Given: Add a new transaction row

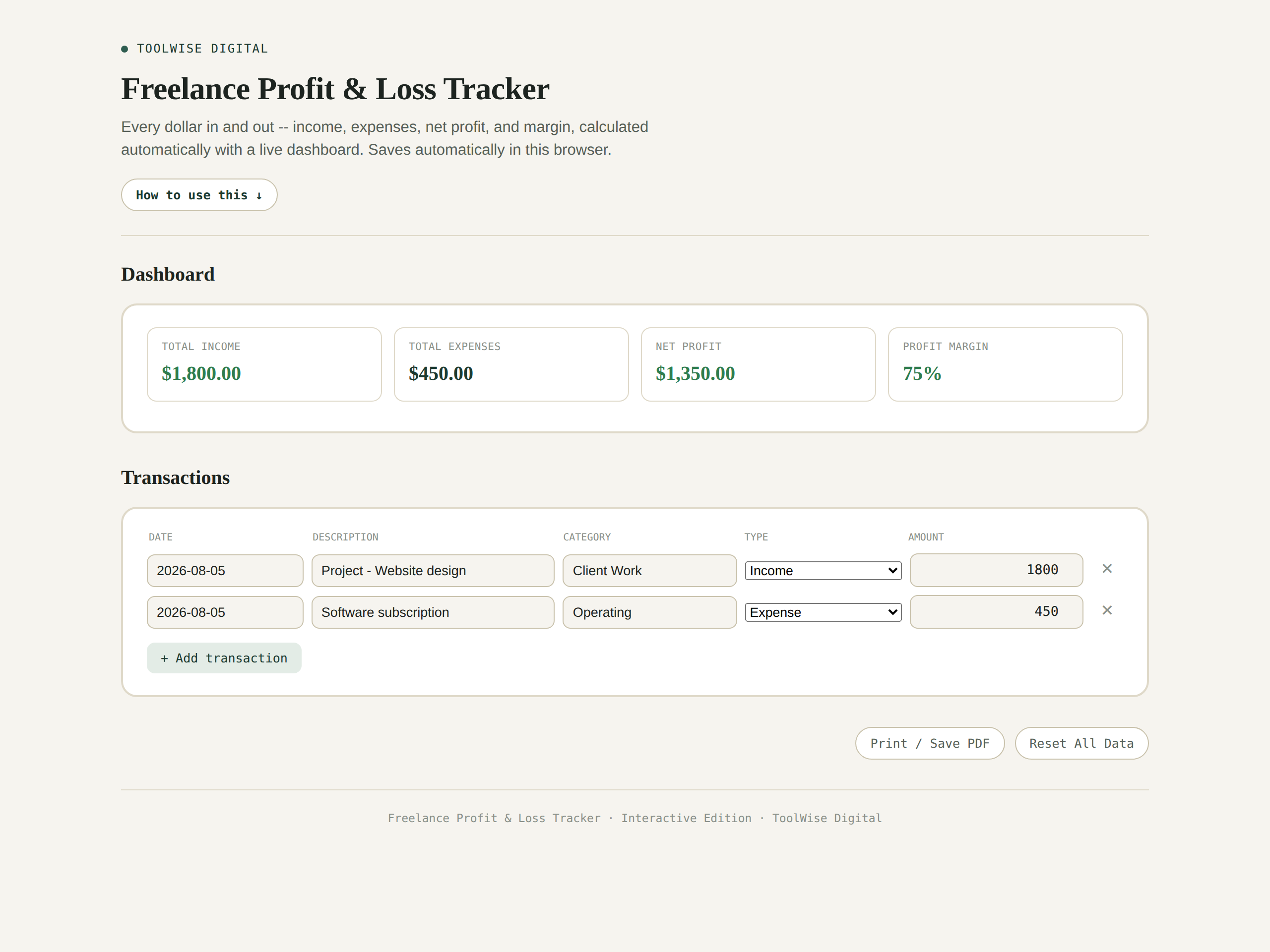Looking at the screenshot, I should pyautogui.click(x=224, y=658).
